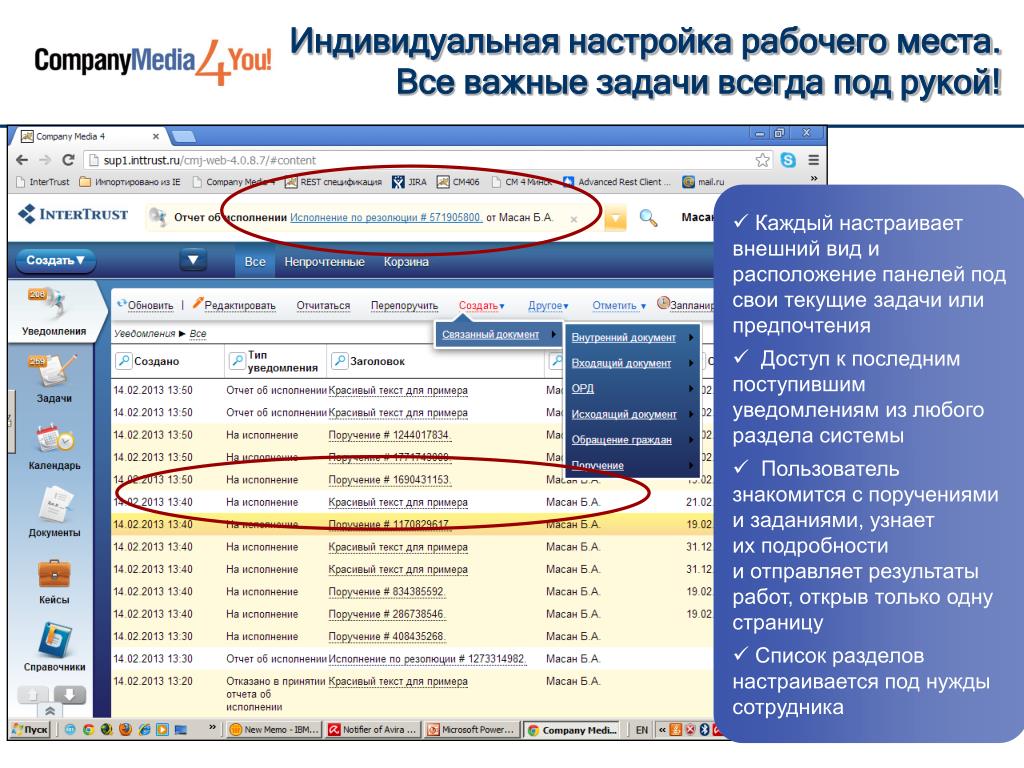1024x768 pixels.
Task: Click the Все breadcrumb link
Action: pos(198,334)
